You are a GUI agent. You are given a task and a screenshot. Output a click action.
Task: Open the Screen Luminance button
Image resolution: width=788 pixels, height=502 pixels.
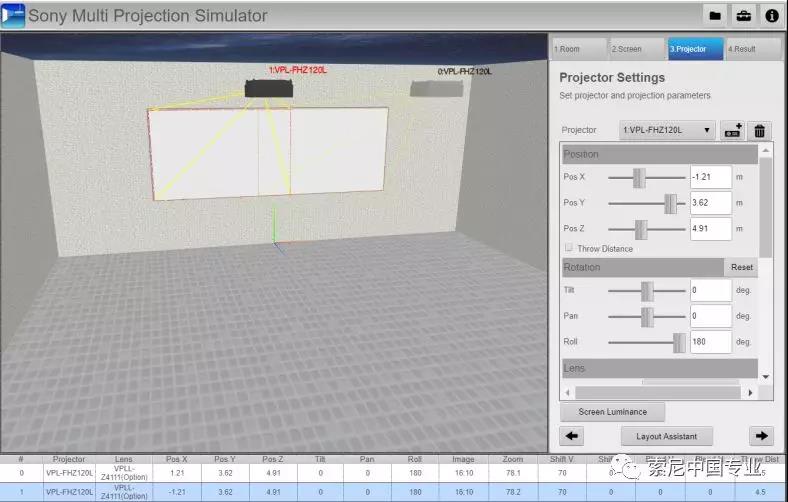tap(612, 412)
